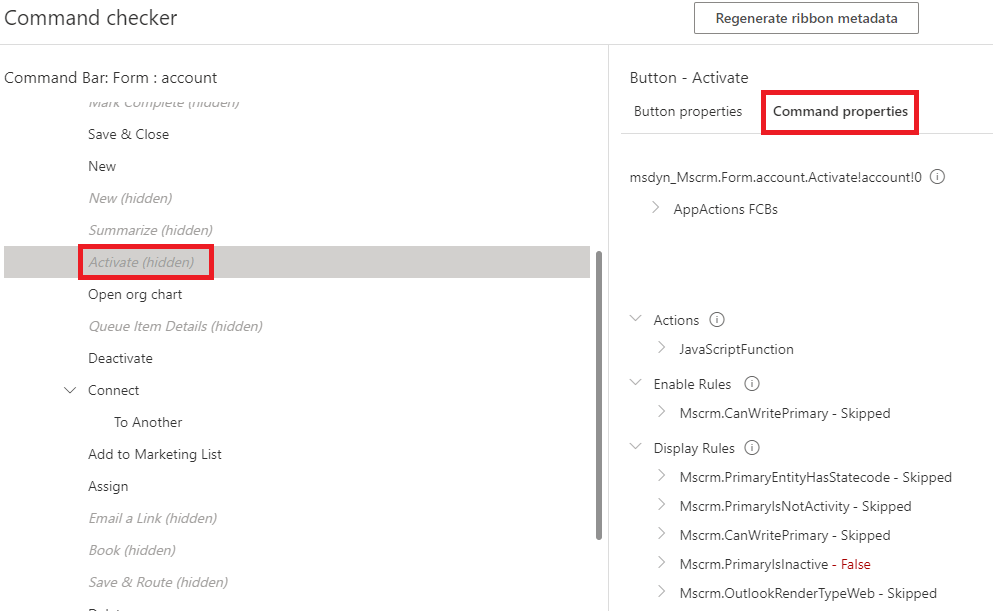Select the Deactivate command

tap(120, 358)
